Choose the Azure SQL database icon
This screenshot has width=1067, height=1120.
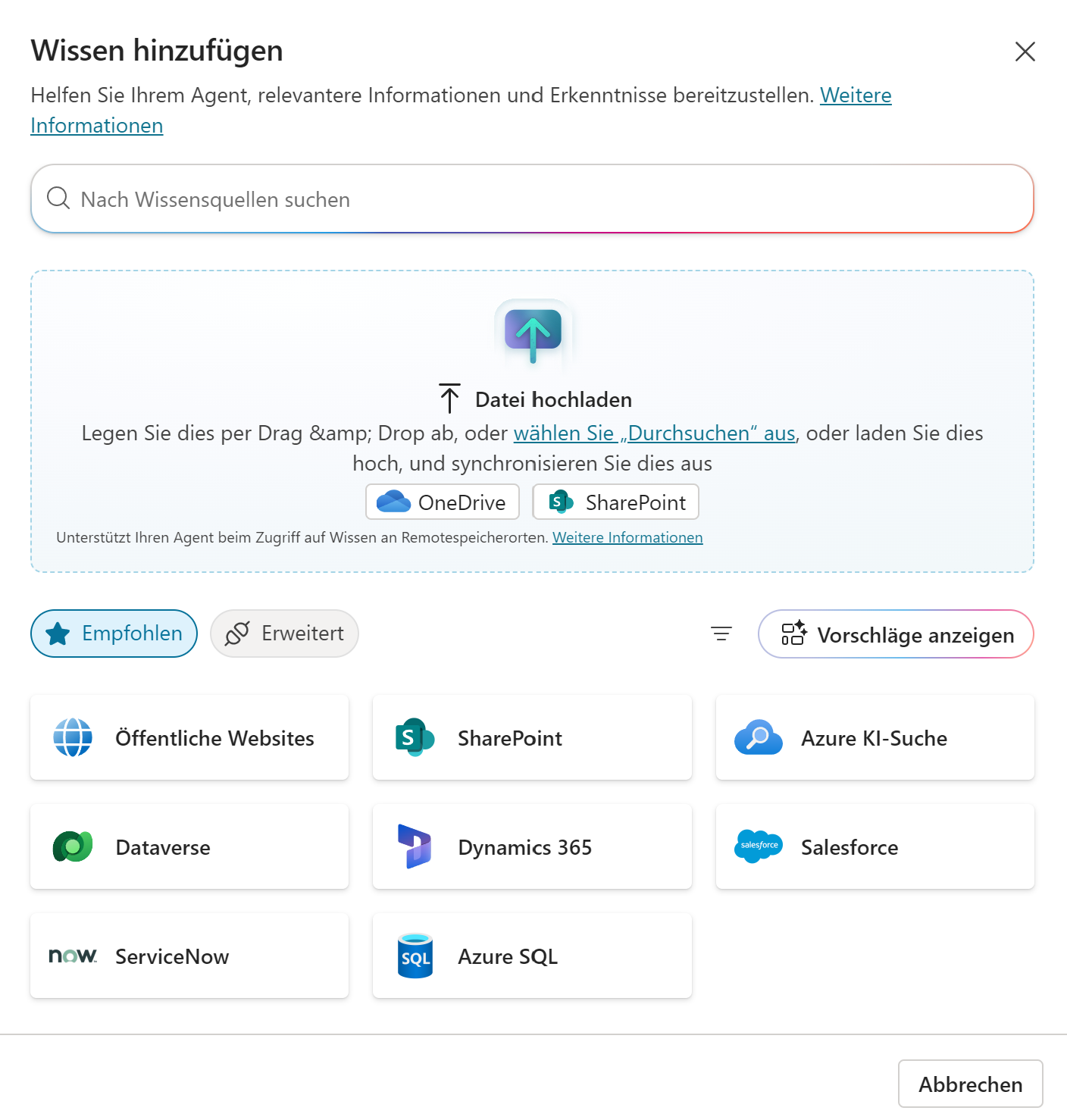tap(415, 956)
